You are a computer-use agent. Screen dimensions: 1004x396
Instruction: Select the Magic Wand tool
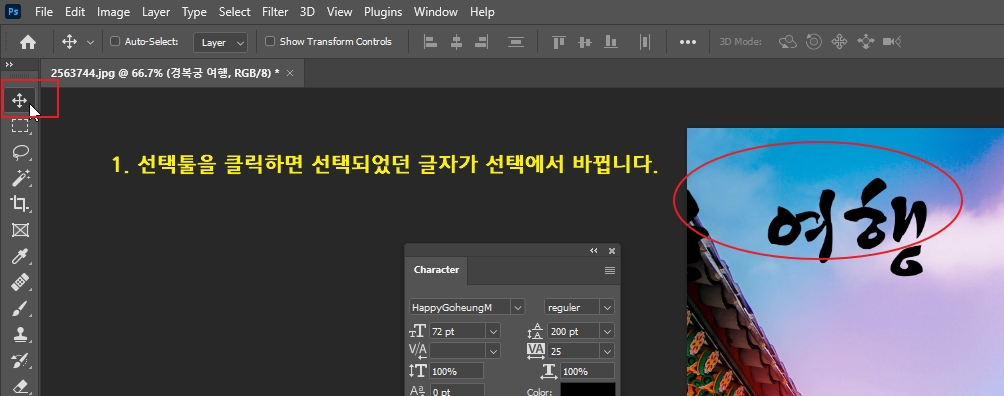coord(20,177)
